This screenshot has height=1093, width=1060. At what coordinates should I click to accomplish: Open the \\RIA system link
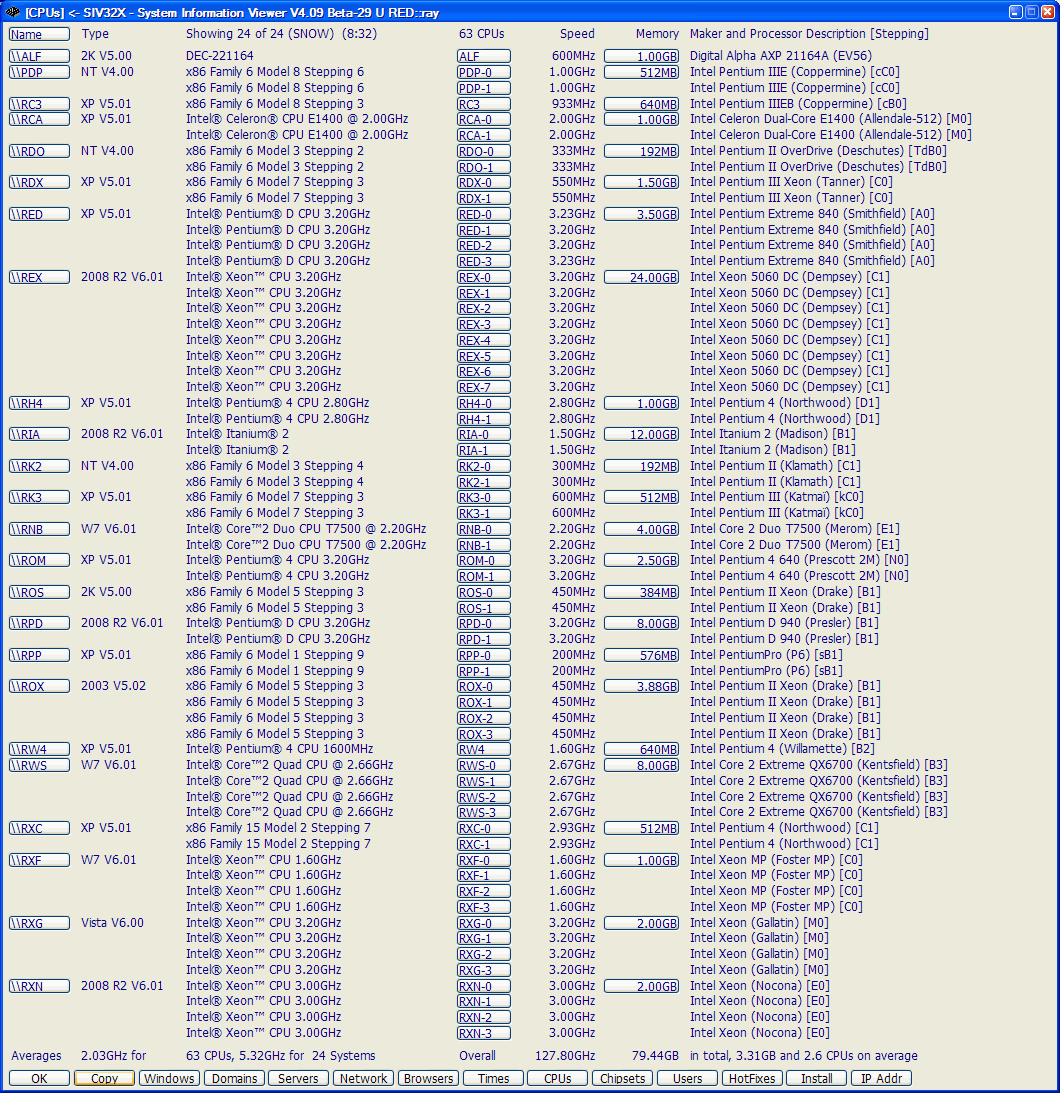(x=39, y=434)
